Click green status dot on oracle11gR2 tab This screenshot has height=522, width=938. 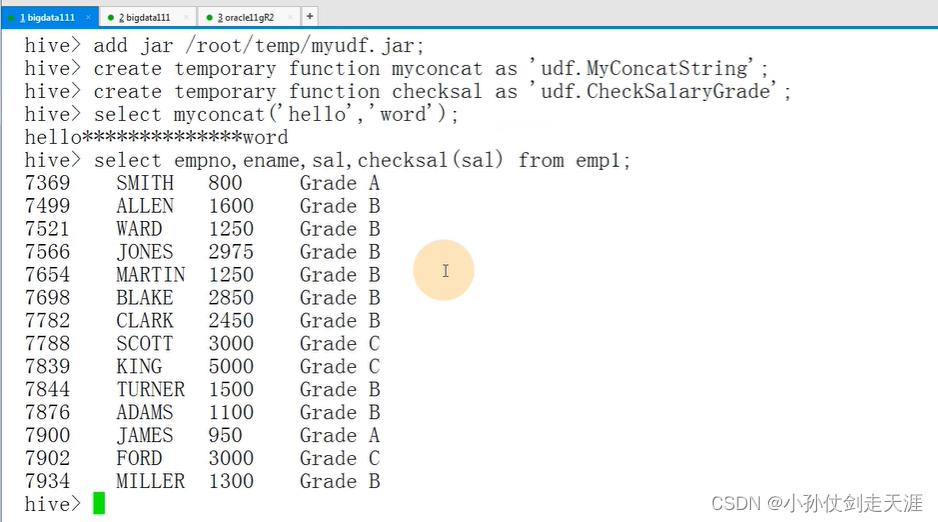[x=209, y=18]
